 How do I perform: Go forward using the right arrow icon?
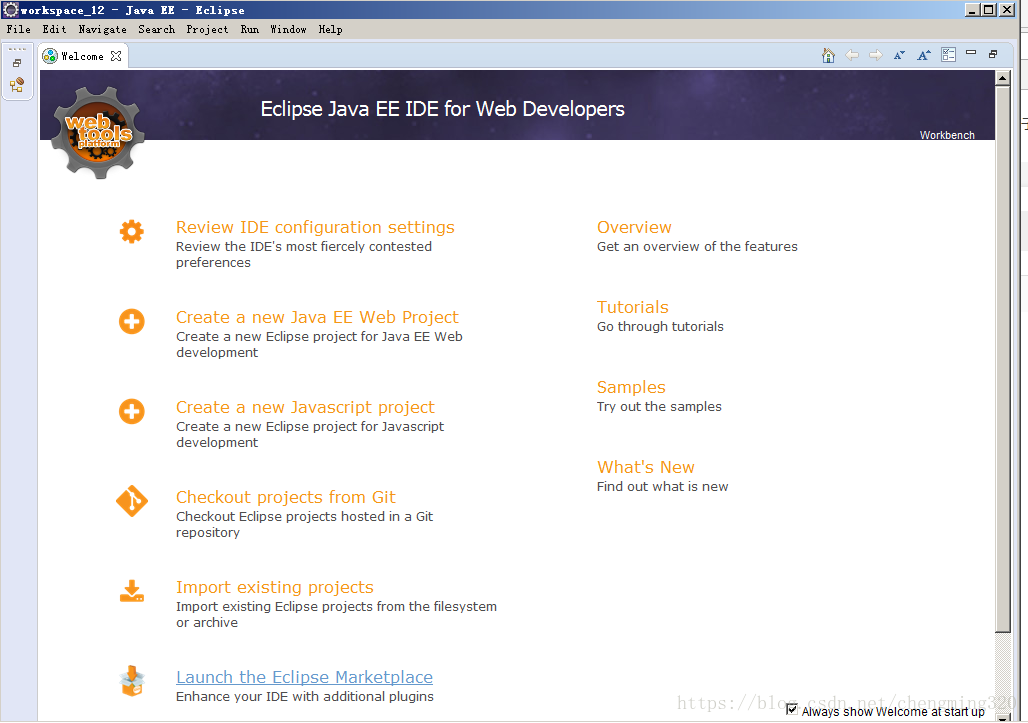pos(876,56)
